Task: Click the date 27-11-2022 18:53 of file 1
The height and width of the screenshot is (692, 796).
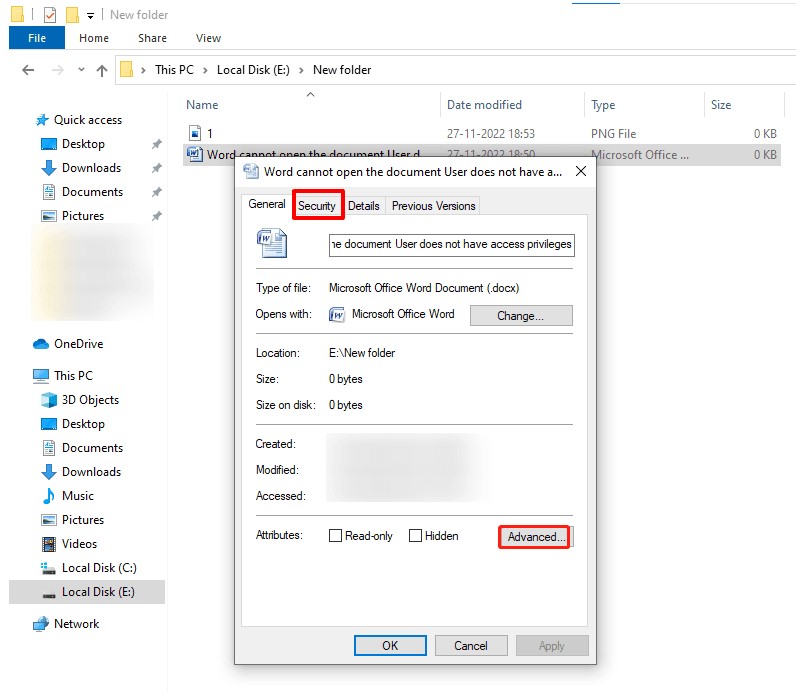Action: coord(491,134)
